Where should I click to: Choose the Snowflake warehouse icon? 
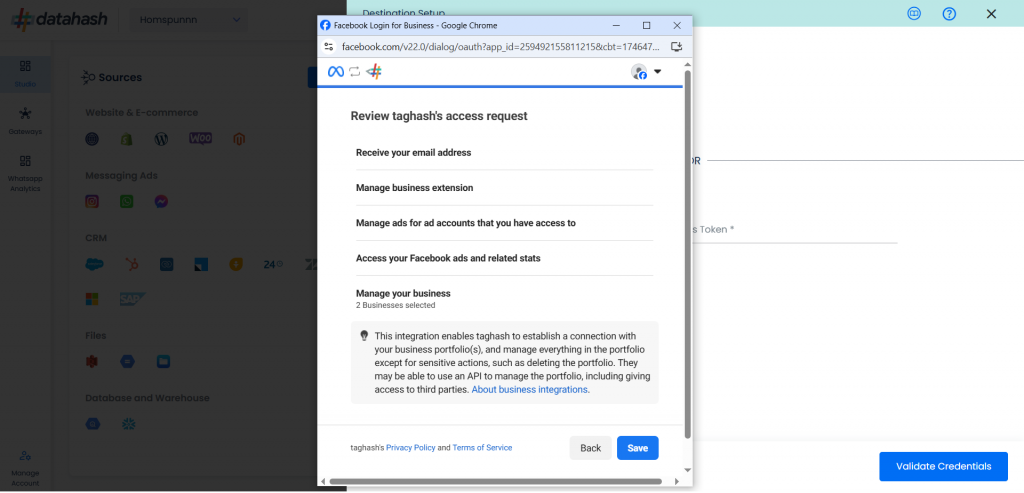[127, 424]
